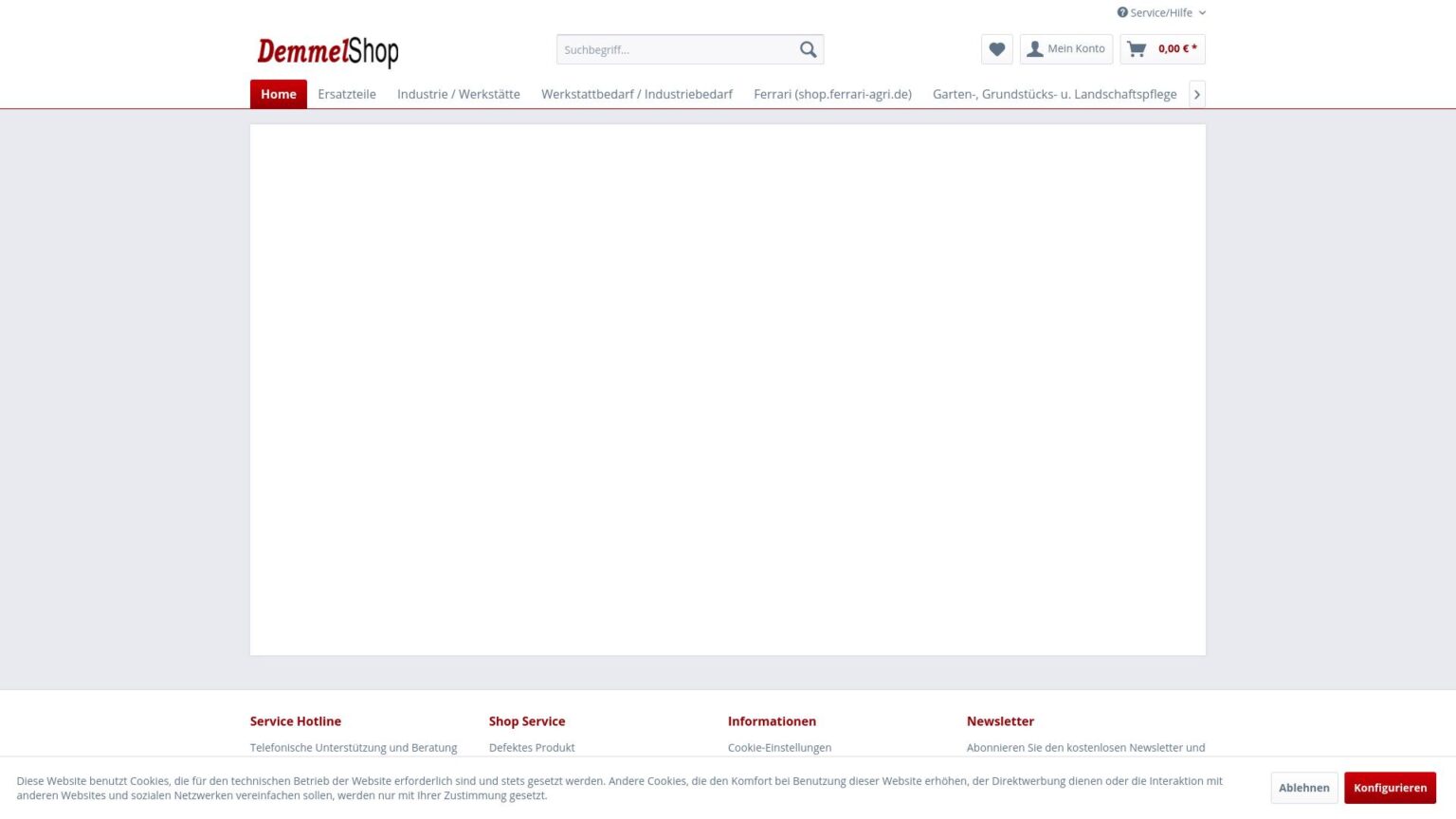Click the Mein Konto account button
This screenshot has width=1456, height=819.
coord(1065,49)
